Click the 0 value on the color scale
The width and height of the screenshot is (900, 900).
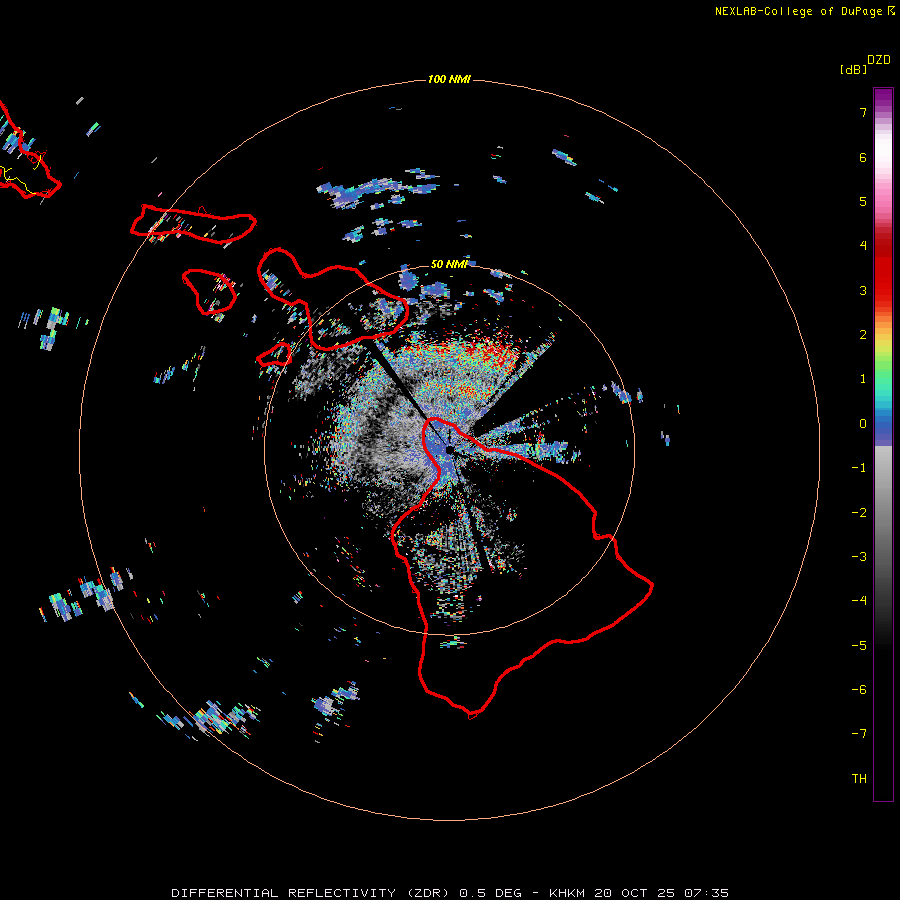[863, 424]
